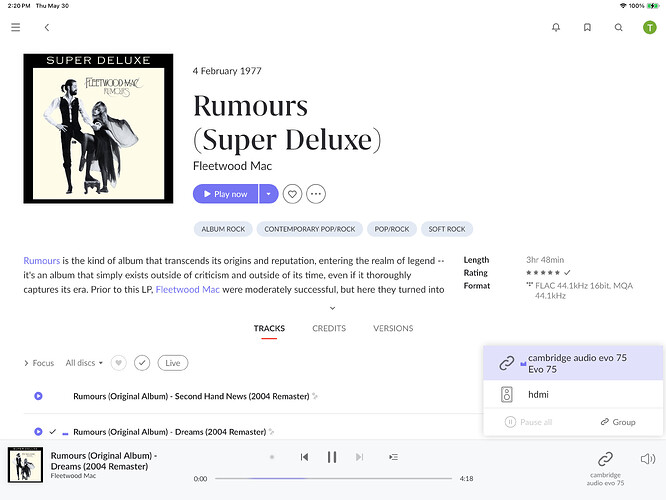This screenshot has width=666, height=500.
Task: Open the green T profile avatar
Action: pyautogui.click(x=649, y=28)
